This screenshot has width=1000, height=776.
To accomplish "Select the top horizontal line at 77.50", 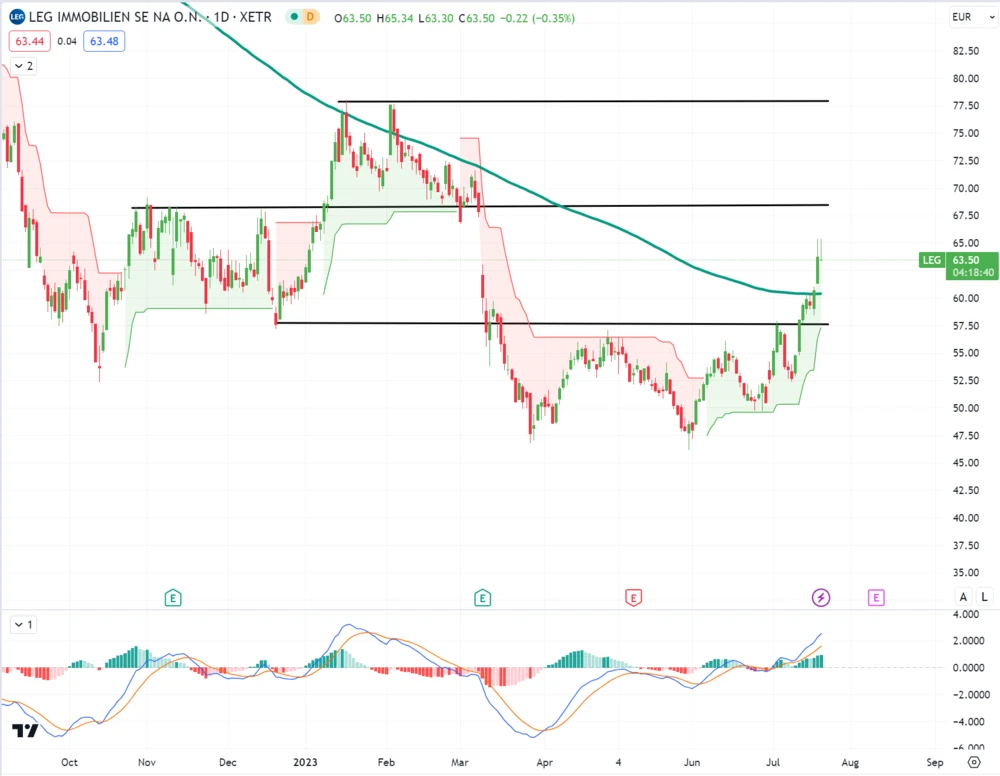I will [583, 101].
